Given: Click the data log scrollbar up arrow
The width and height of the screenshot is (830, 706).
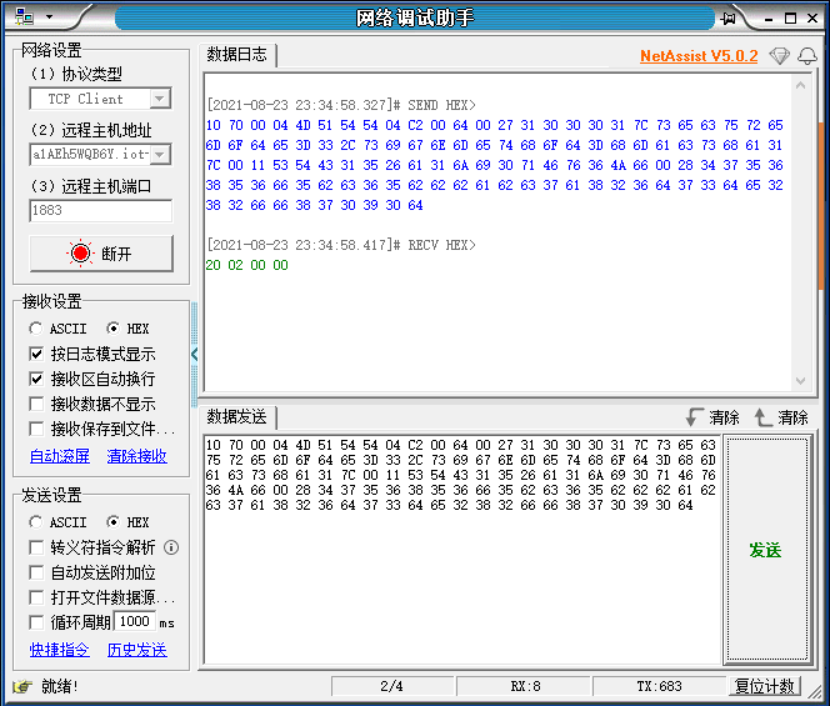Looking at the screenshot, I should 800,85.
